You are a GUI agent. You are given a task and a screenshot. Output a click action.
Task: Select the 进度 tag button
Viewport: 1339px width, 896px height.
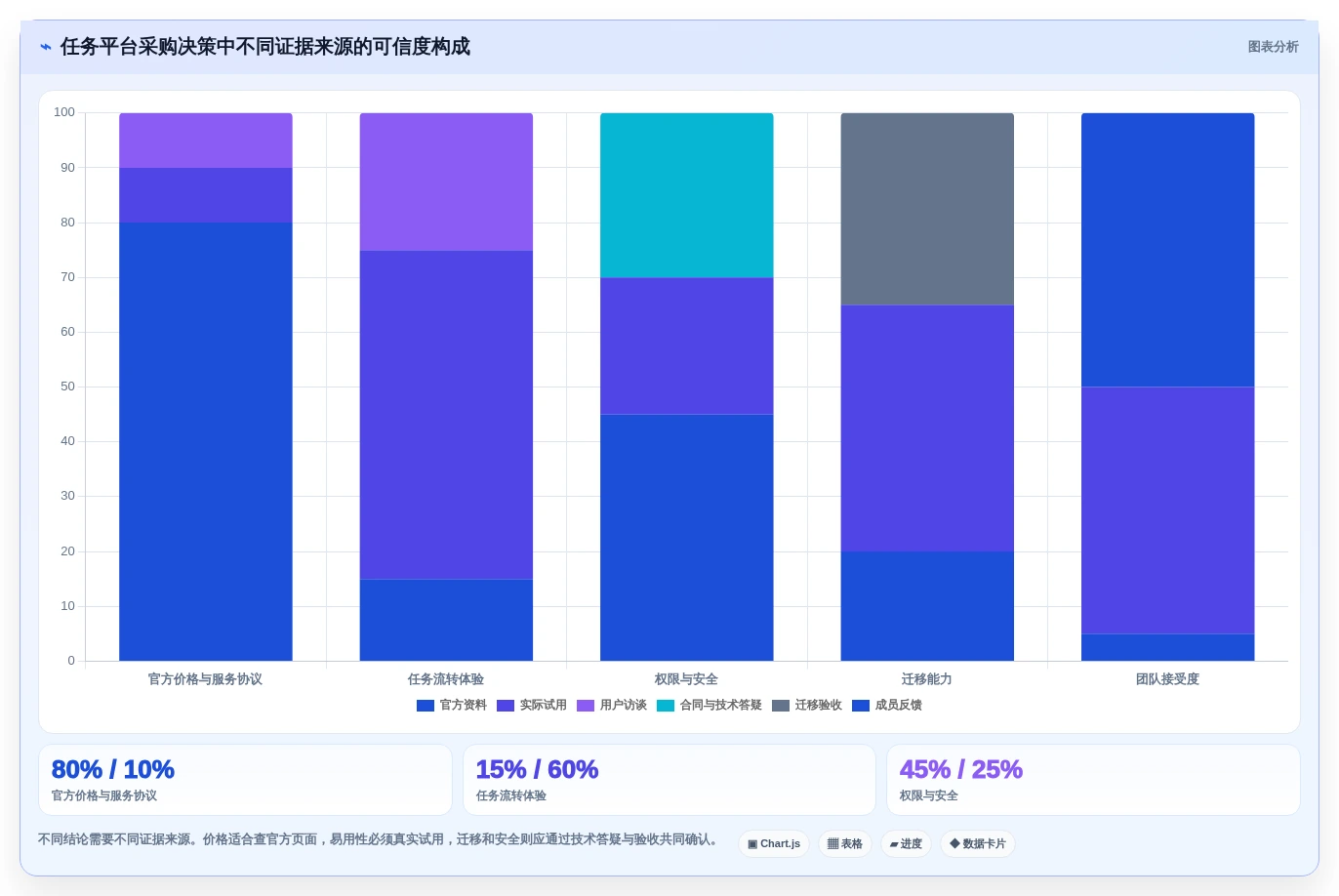click(x=906, y=843)
